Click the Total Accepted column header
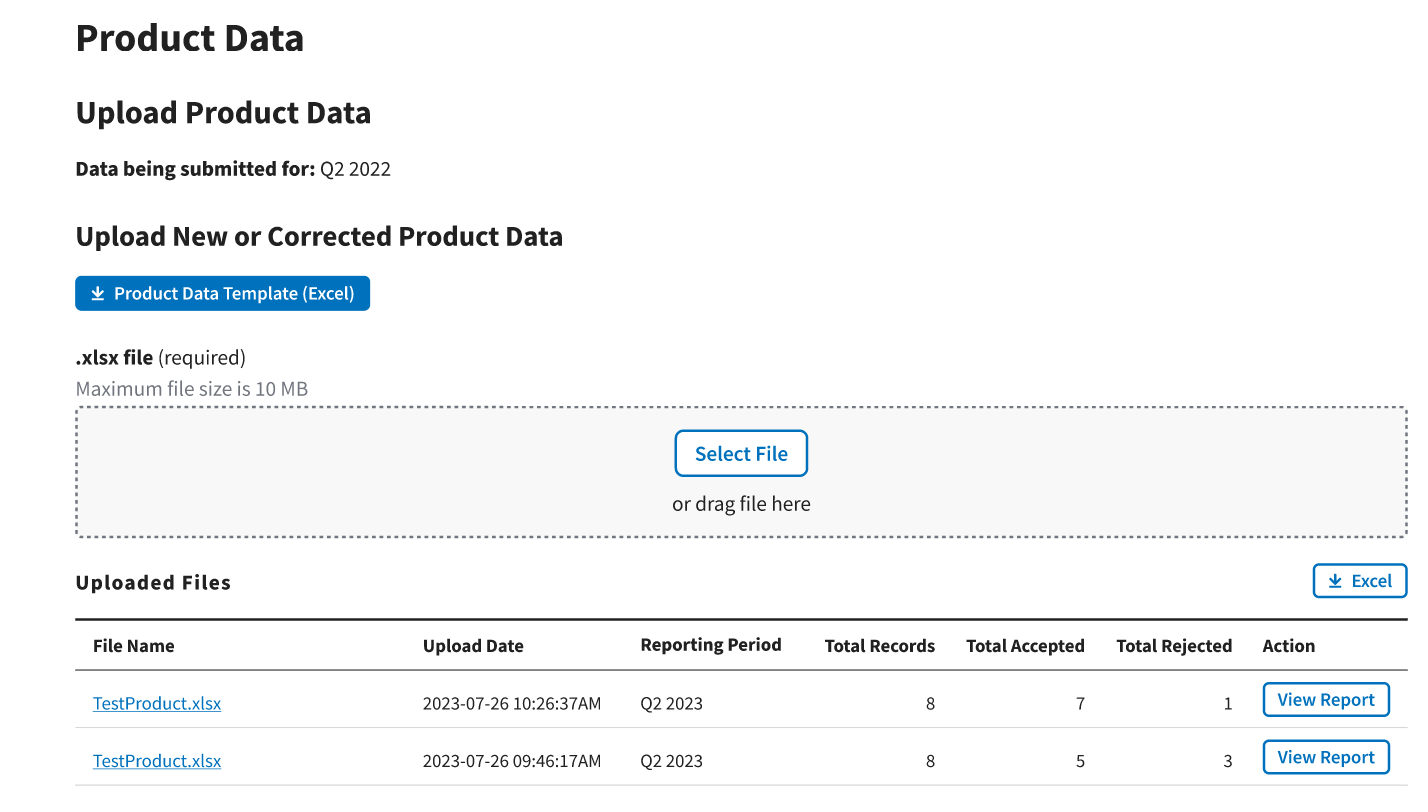The width and height of the screenshot is (1428, 812). (1025, 646)
